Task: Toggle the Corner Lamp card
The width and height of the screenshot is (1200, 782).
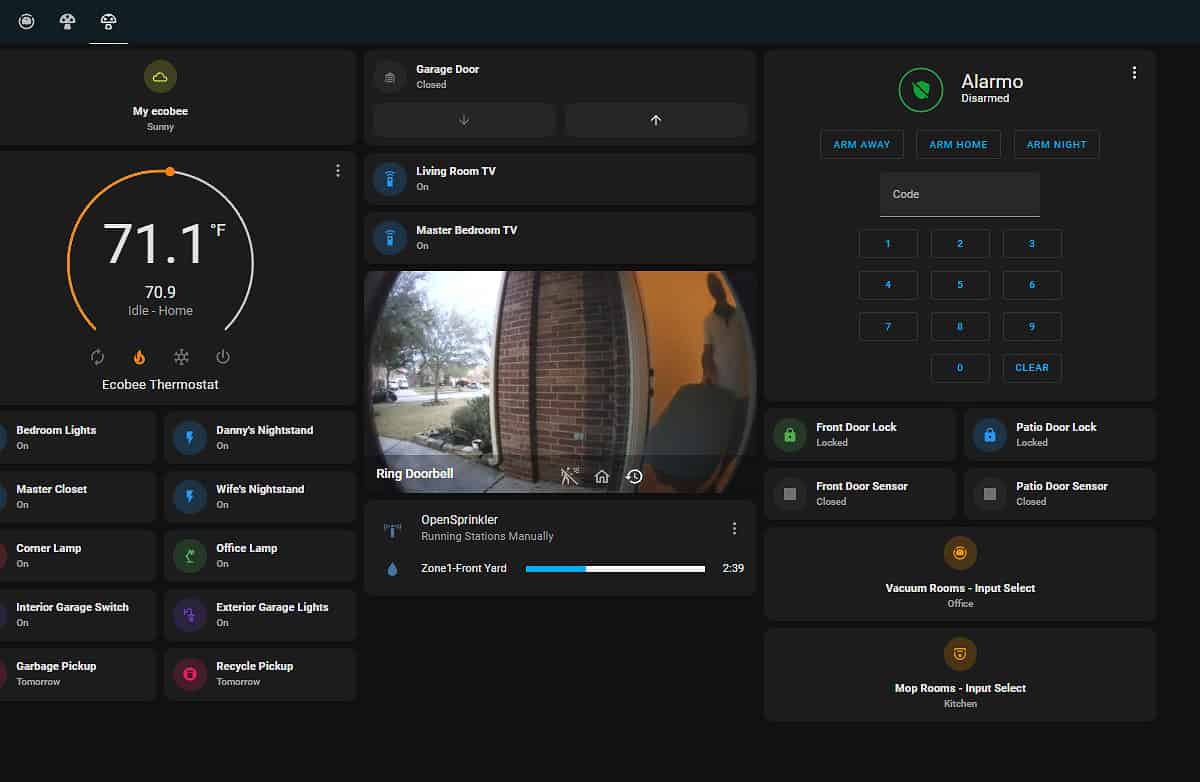Action: (x=77, y=555)
